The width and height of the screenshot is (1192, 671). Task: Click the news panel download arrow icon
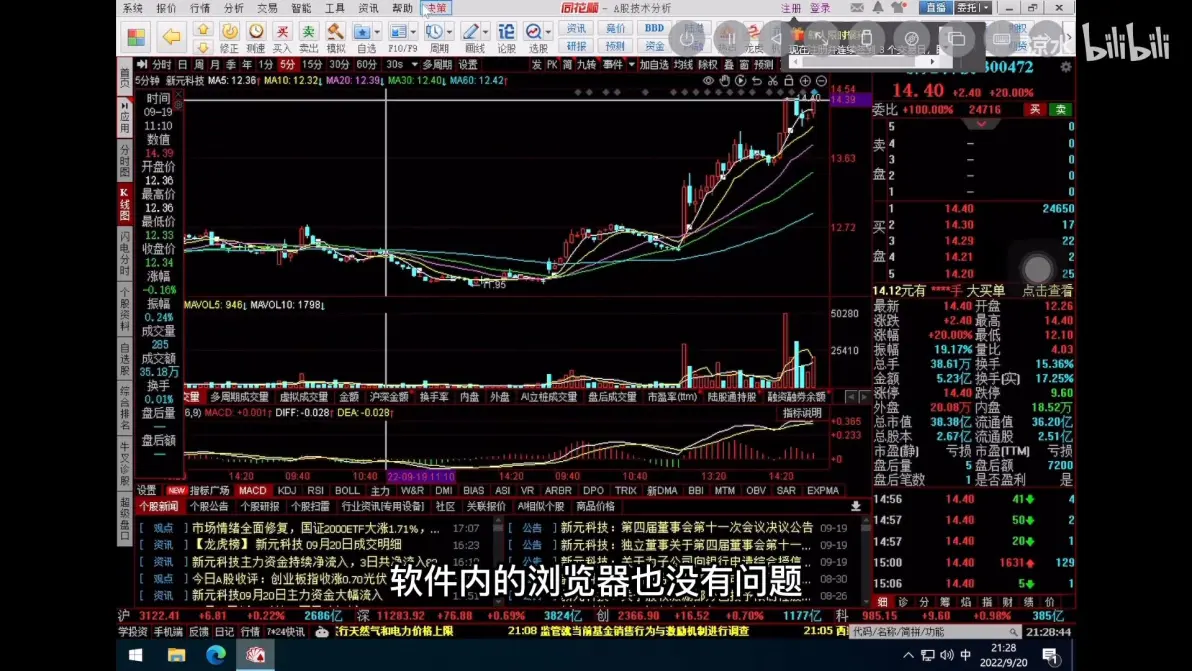pyautogui.click(x=855, y=506)
